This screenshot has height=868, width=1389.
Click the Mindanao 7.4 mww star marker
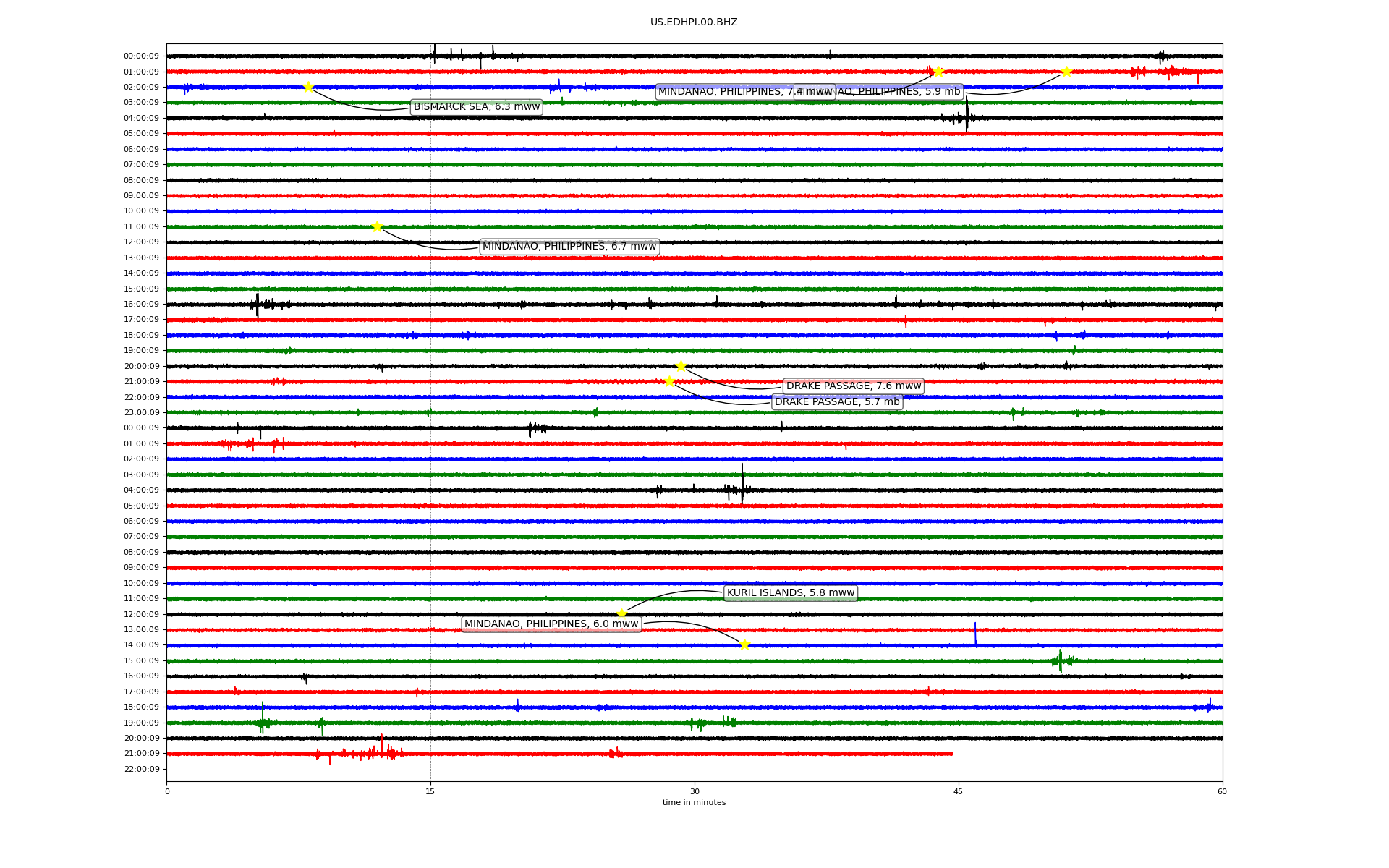point(938,72)
